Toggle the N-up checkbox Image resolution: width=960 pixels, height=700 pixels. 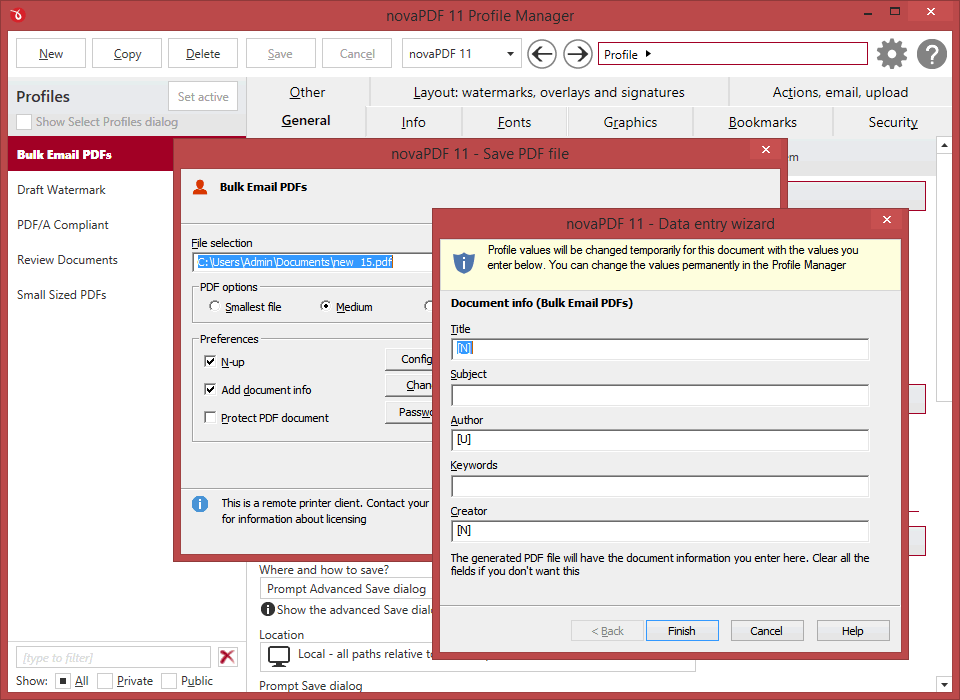coord(210,361)
